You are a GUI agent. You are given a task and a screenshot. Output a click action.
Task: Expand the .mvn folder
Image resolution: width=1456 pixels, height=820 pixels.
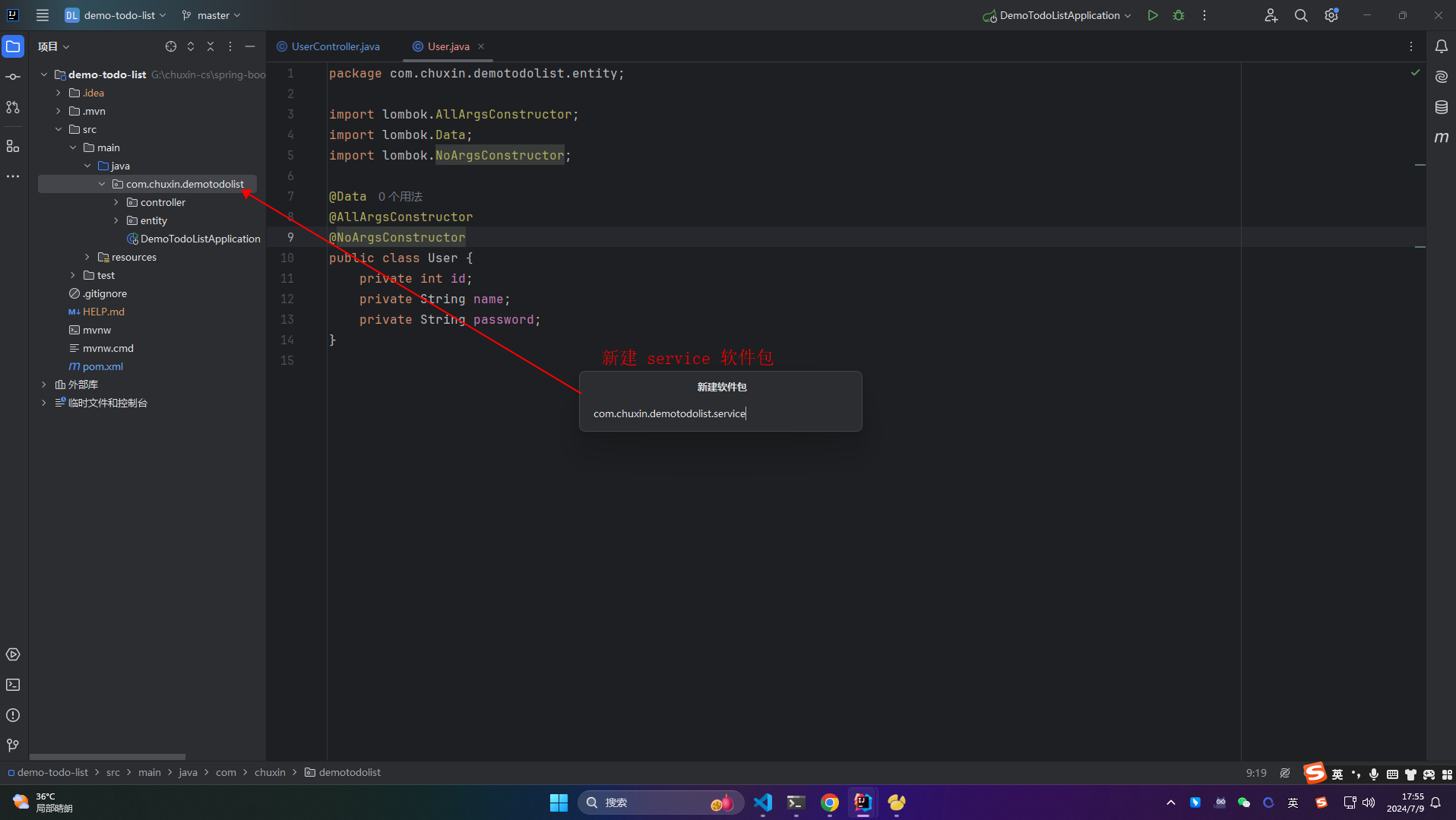[59, 111]
